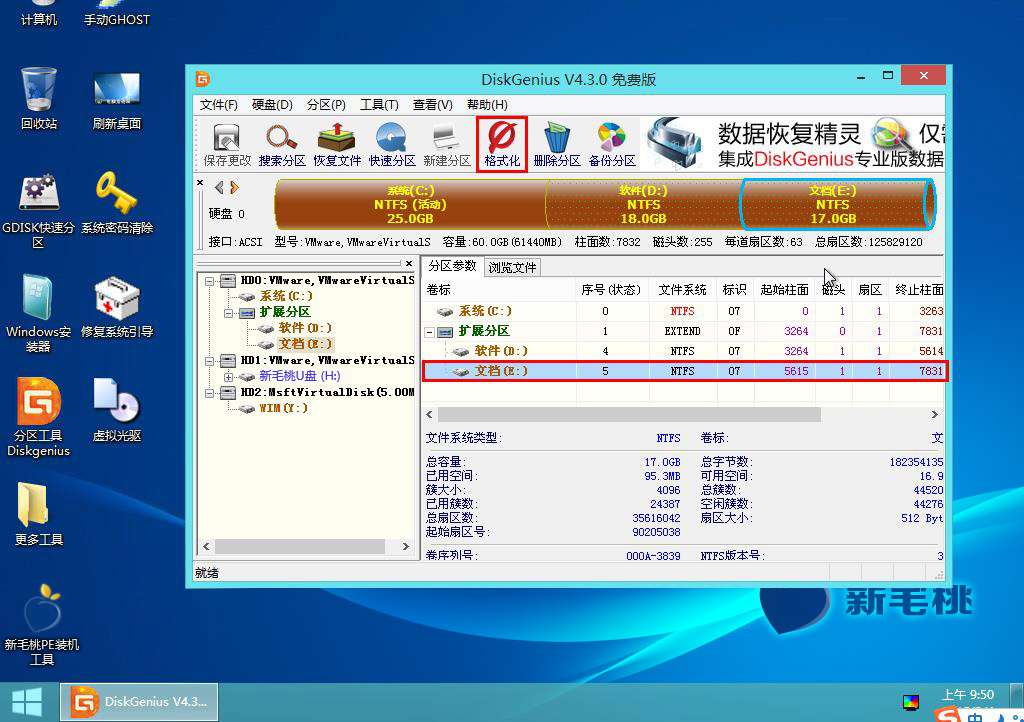Open 修复系统引导 toolbox icon
This screenshot has height=722, width=1024.
pos(117,307)
